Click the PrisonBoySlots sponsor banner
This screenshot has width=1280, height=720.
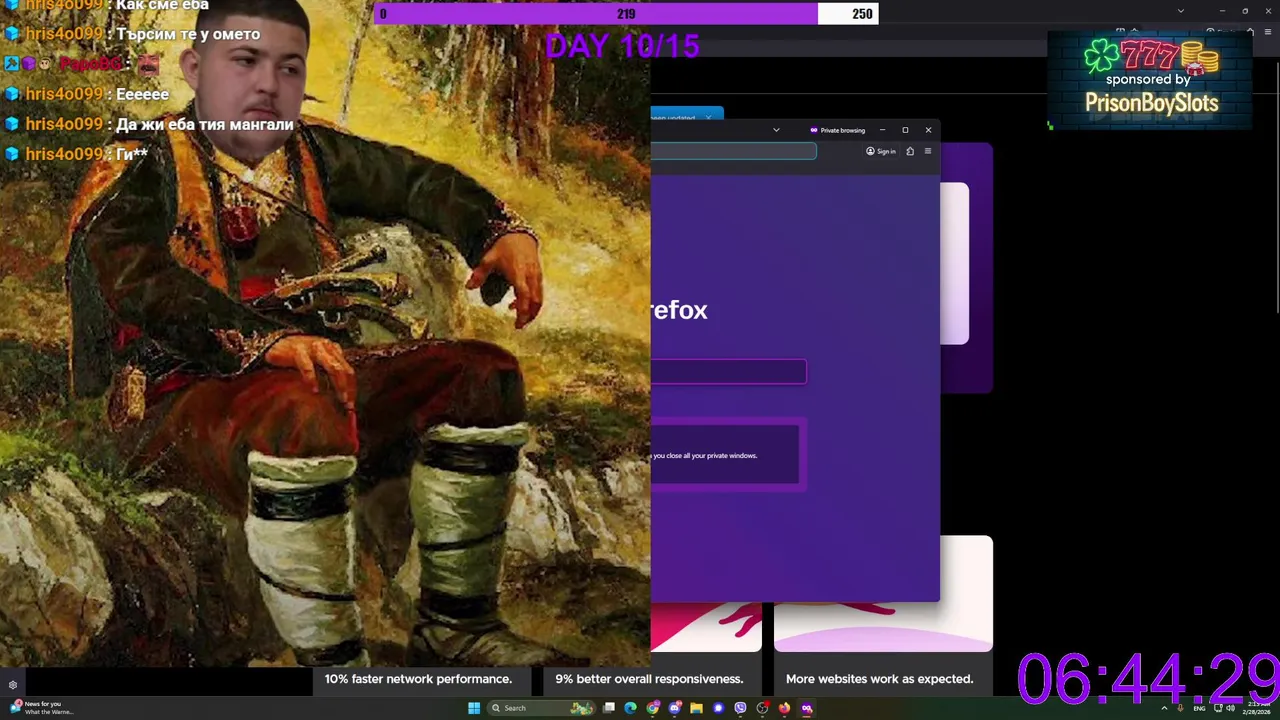coord(1151,80)
